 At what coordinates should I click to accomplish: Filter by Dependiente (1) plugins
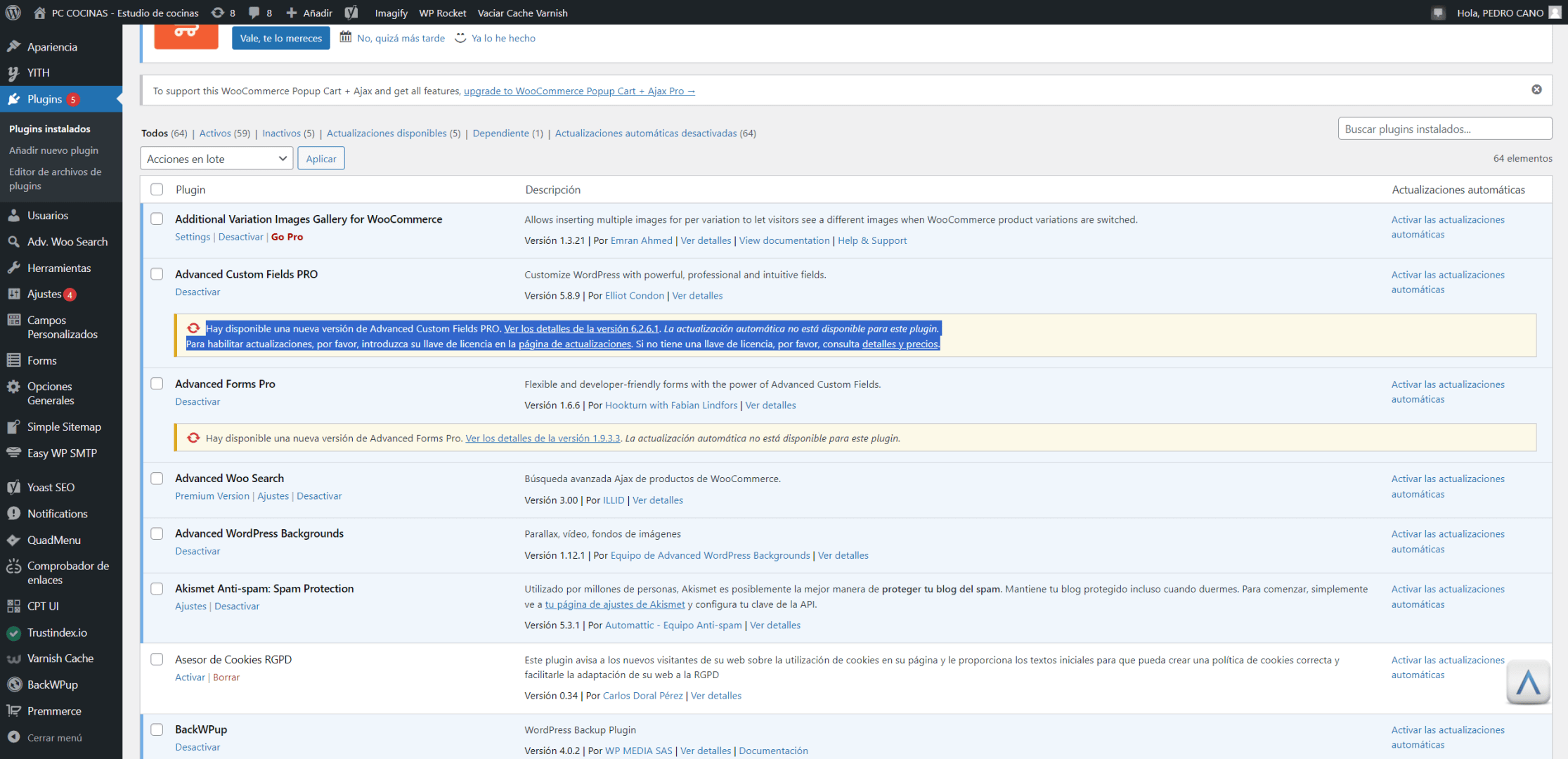tap(507, 133)
